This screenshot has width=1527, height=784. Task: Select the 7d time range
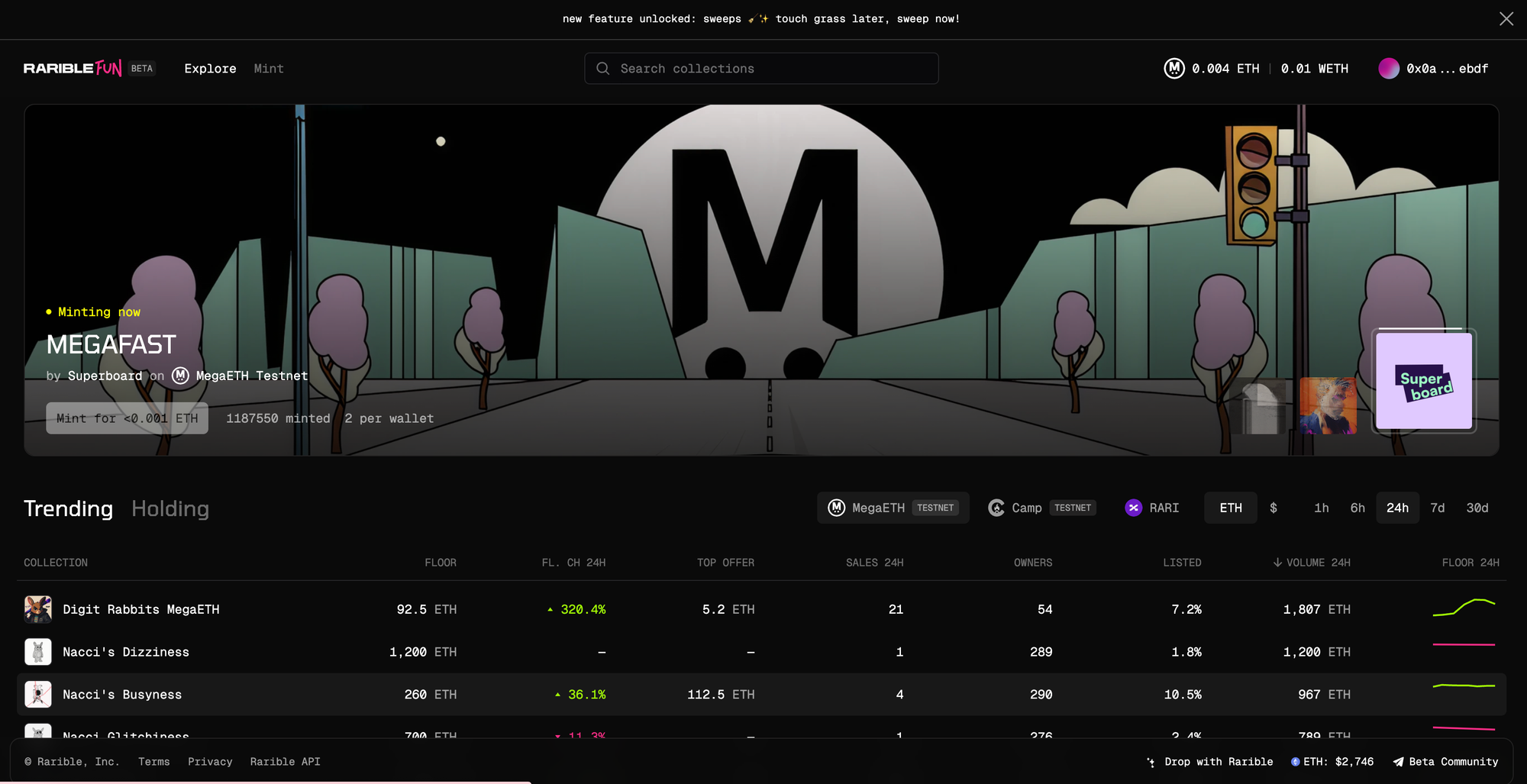pos(1438,508)
